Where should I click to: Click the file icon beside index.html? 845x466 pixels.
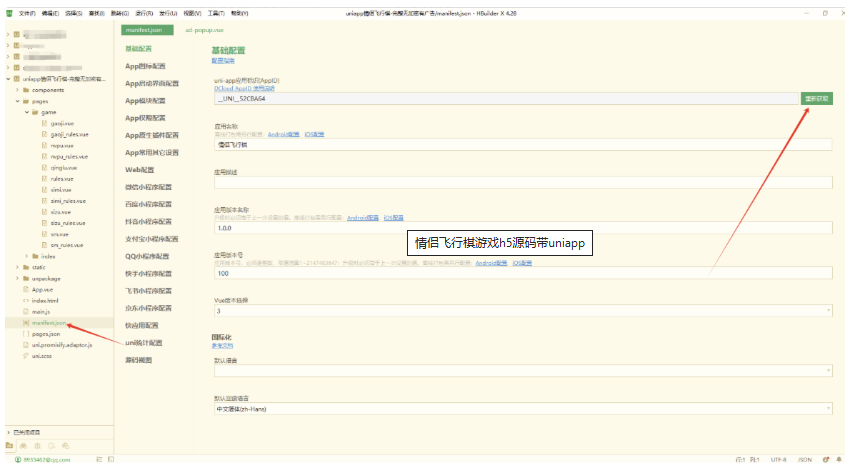click(25, 300)
